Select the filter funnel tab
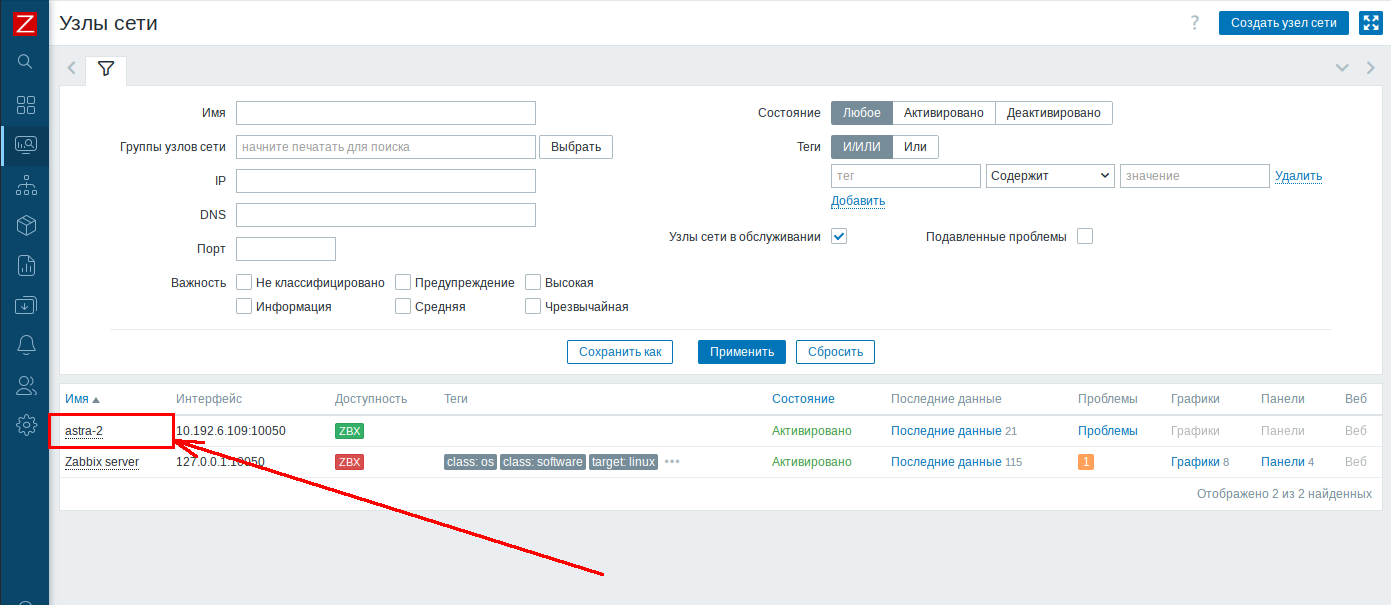1391x605 pixels. coord(106,69)
